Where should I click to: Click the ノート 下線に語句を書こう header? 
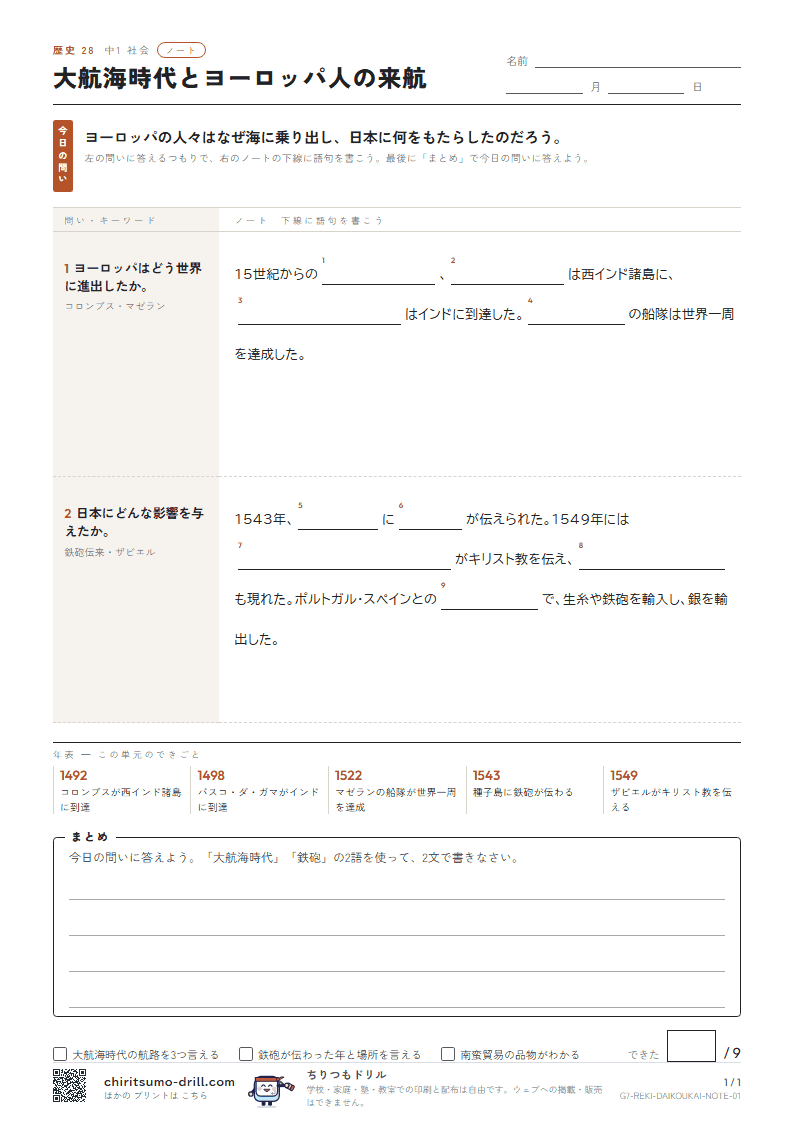[x=309, y=221]
